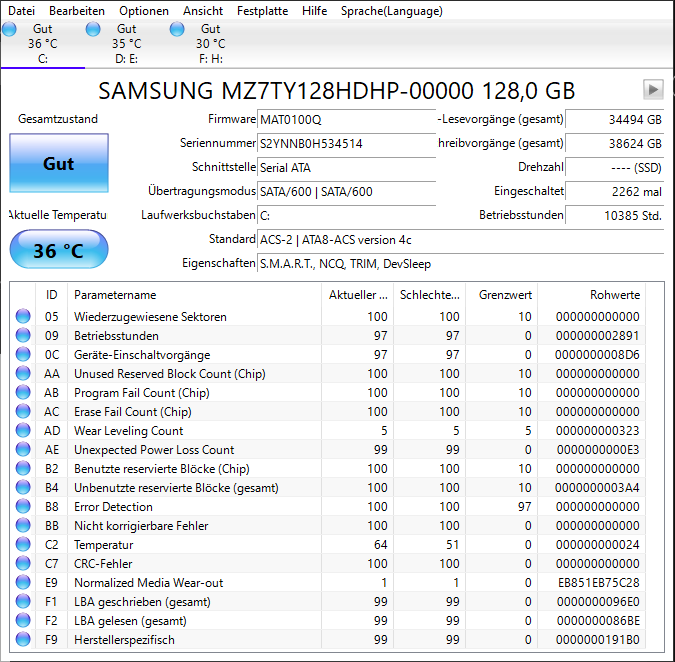Select the CRC-Fehler parameter name
This screenshot has height=662, width=675.
103,563
